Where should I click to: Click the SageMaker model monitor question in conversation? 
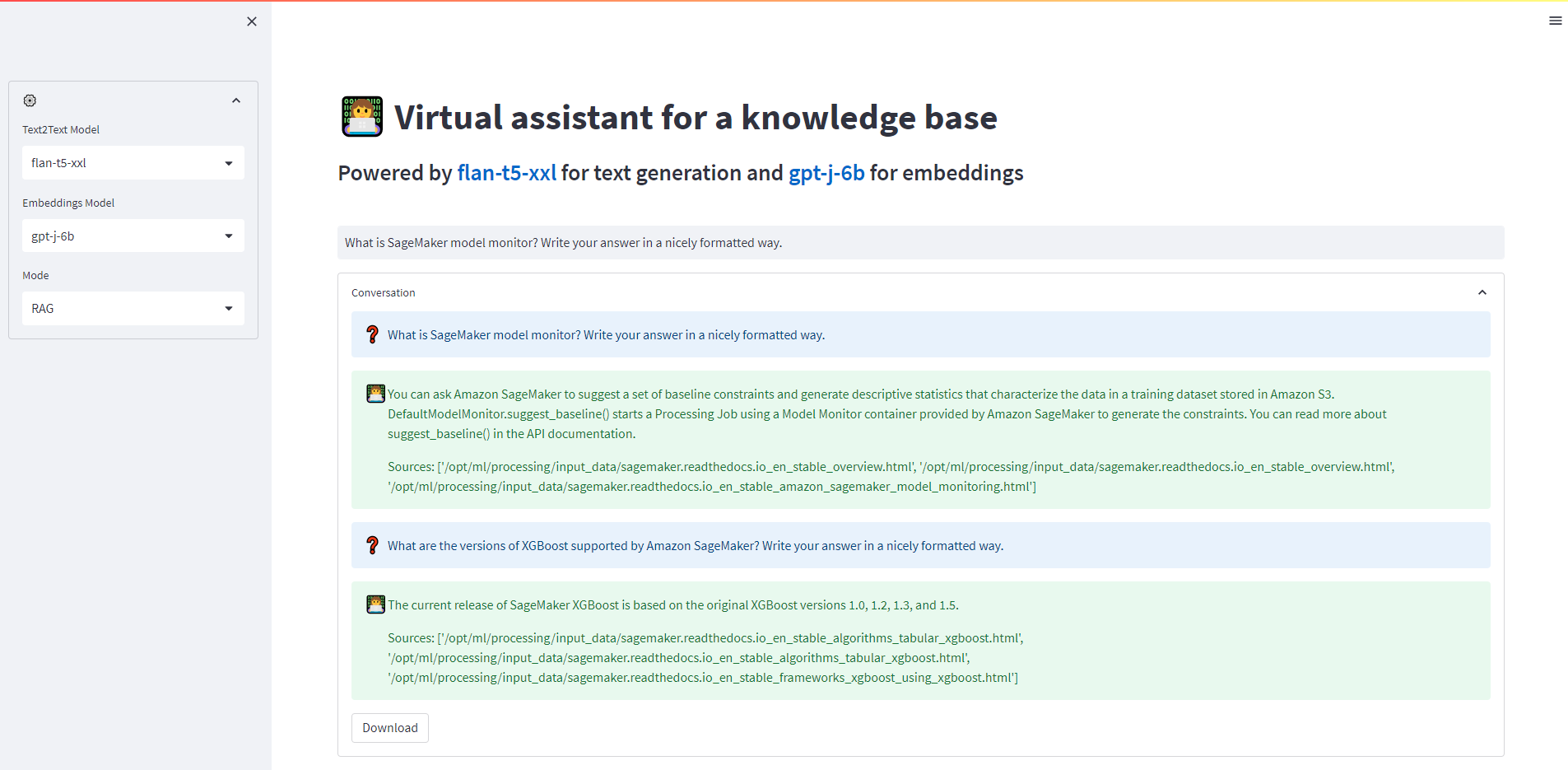click(x=920, y=334)
